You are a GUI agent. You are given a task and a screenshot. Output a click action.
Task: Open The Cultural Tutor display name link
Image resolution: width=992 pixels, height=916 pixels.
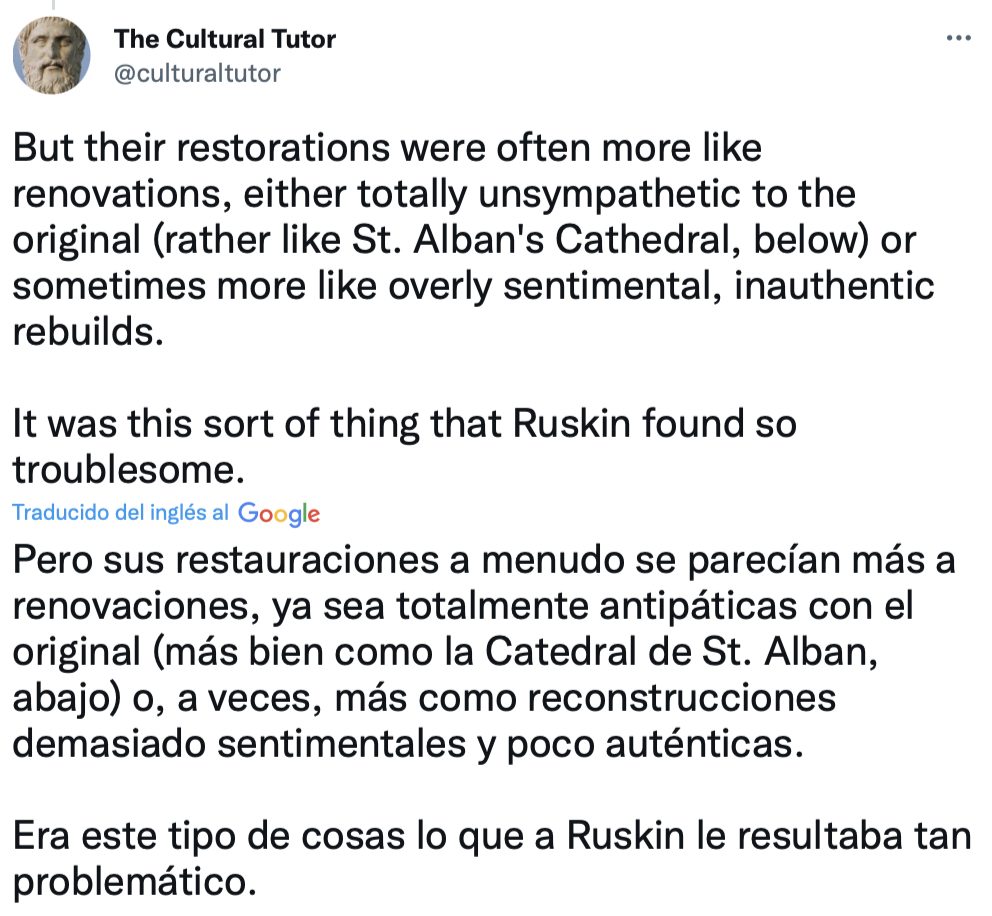[225, 40]
